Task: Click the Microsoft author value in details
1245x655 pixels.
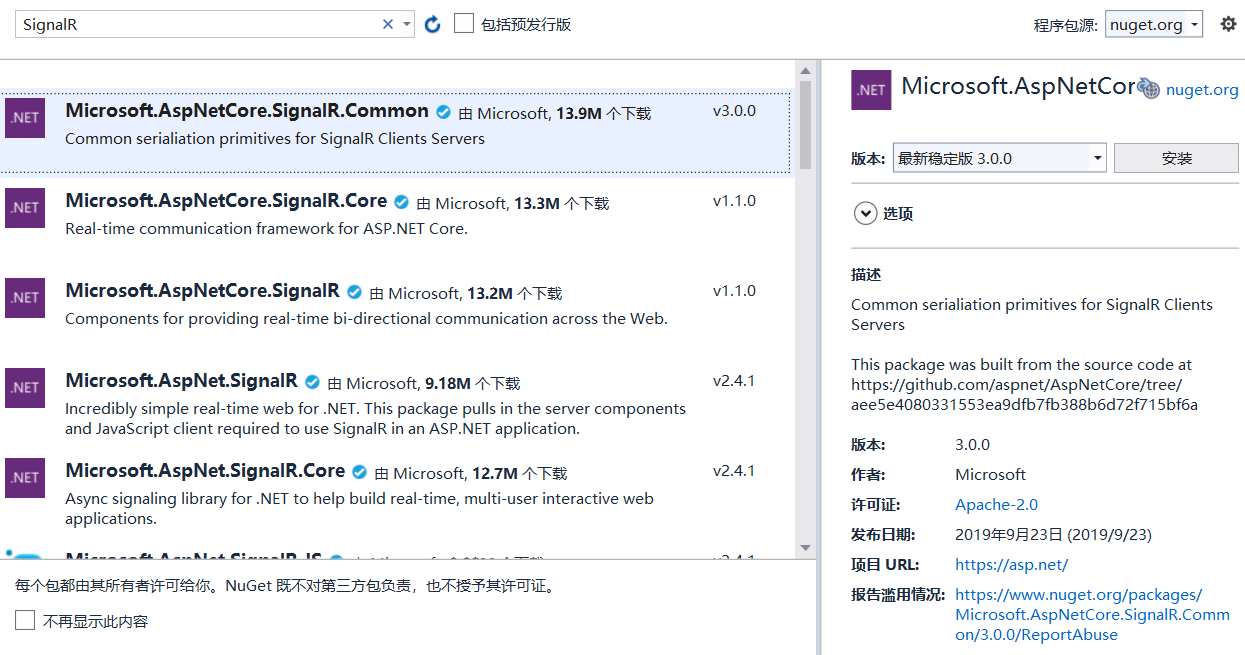Action: coord(990,474)
